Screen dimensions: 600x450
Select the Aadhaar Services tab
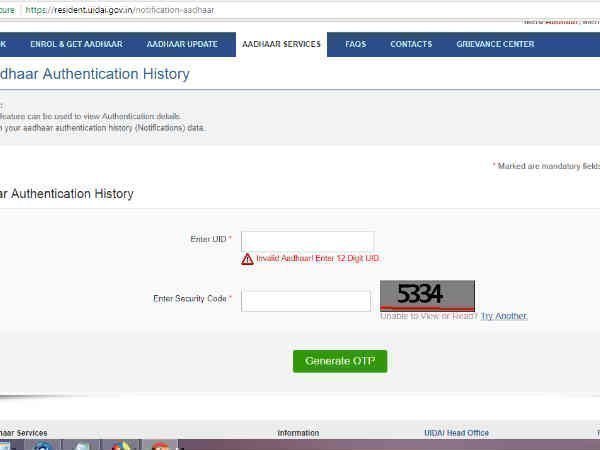pyautogui.click(x=281, y=44)
